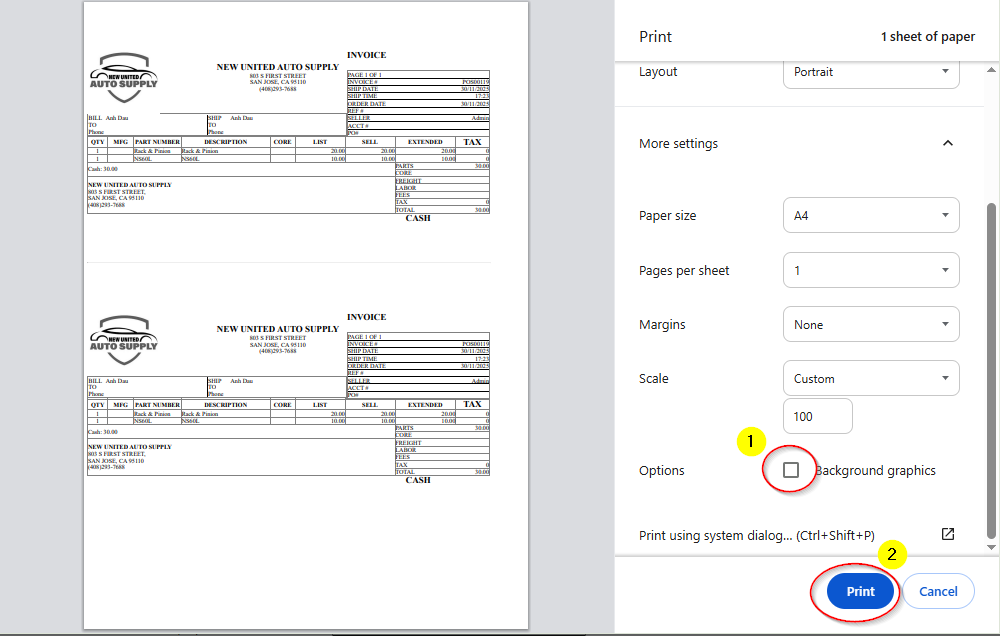Open the Scale dropdown set to Custom
The height and width of the screenshot is (636, 1000).
pyautogui.click(x=870, y=378)
